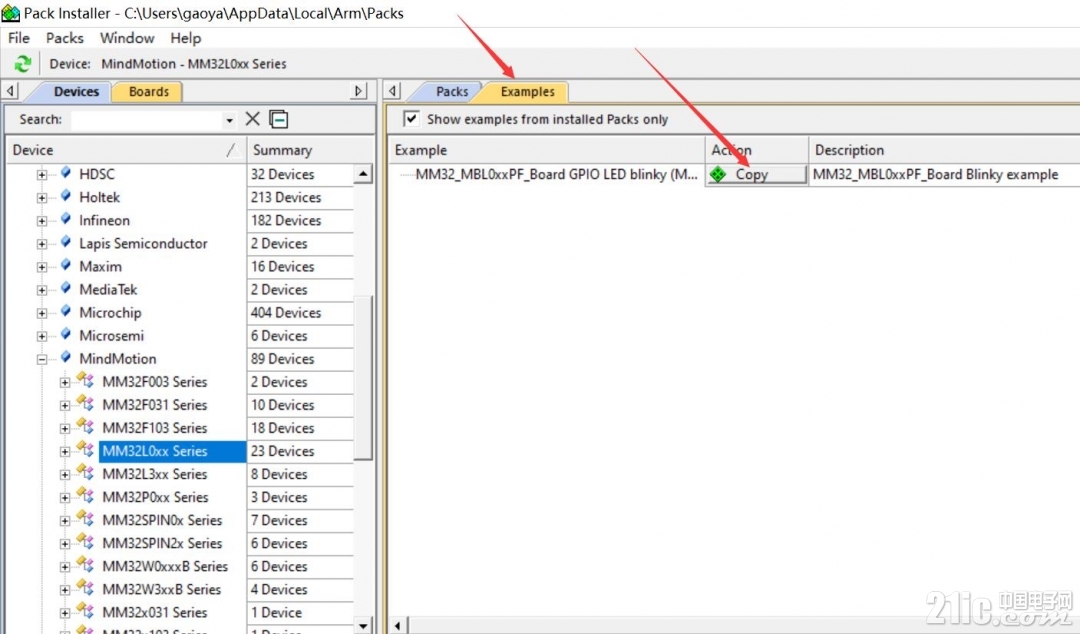Click the HDSC vendor diamond icon
This screenshot has height=634, width=1080.
[66, 172]
